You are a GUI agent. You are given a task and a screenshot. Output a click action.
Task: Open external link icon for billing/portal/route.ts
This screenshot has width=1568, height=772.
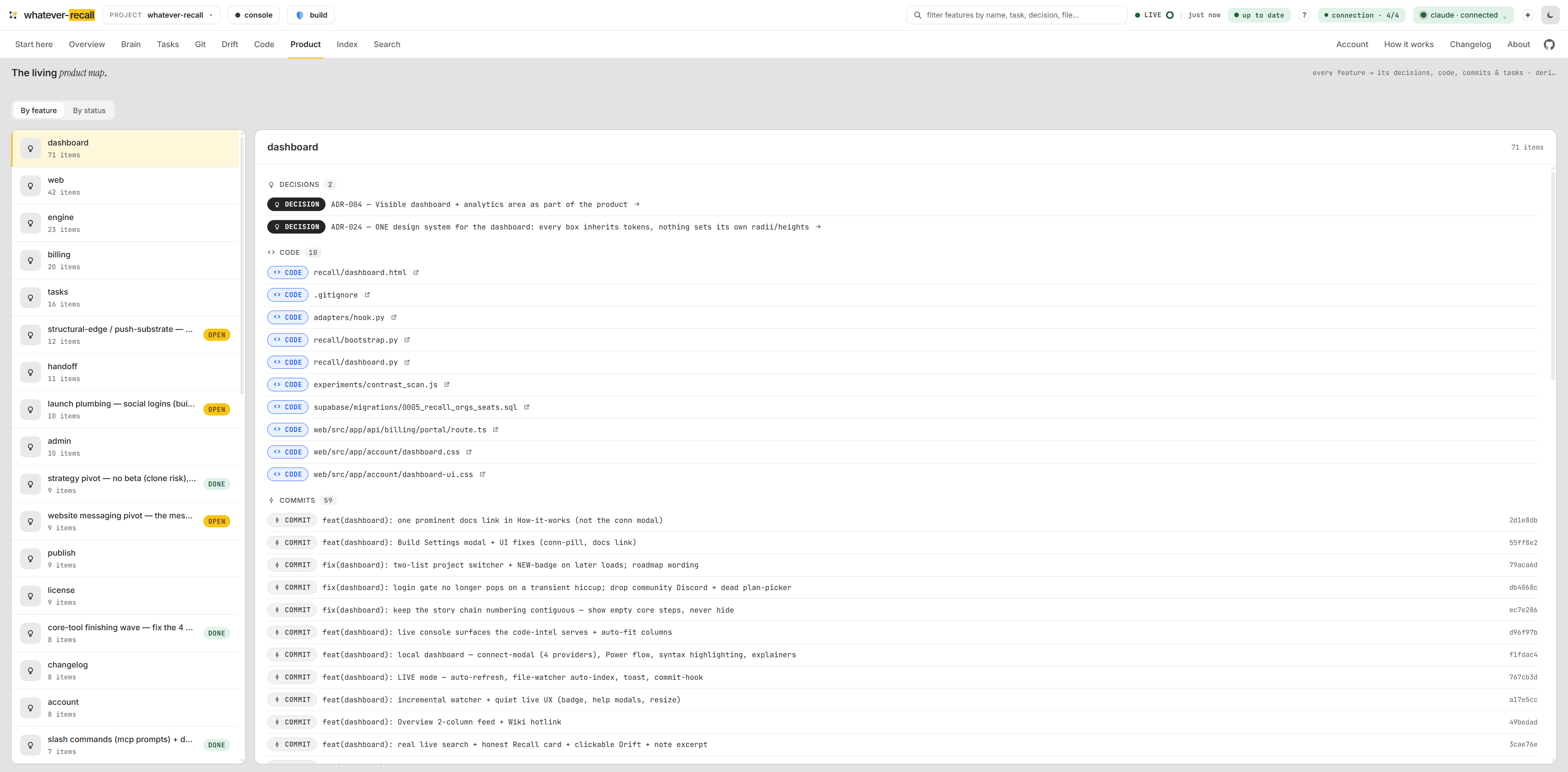coord(496,429)
